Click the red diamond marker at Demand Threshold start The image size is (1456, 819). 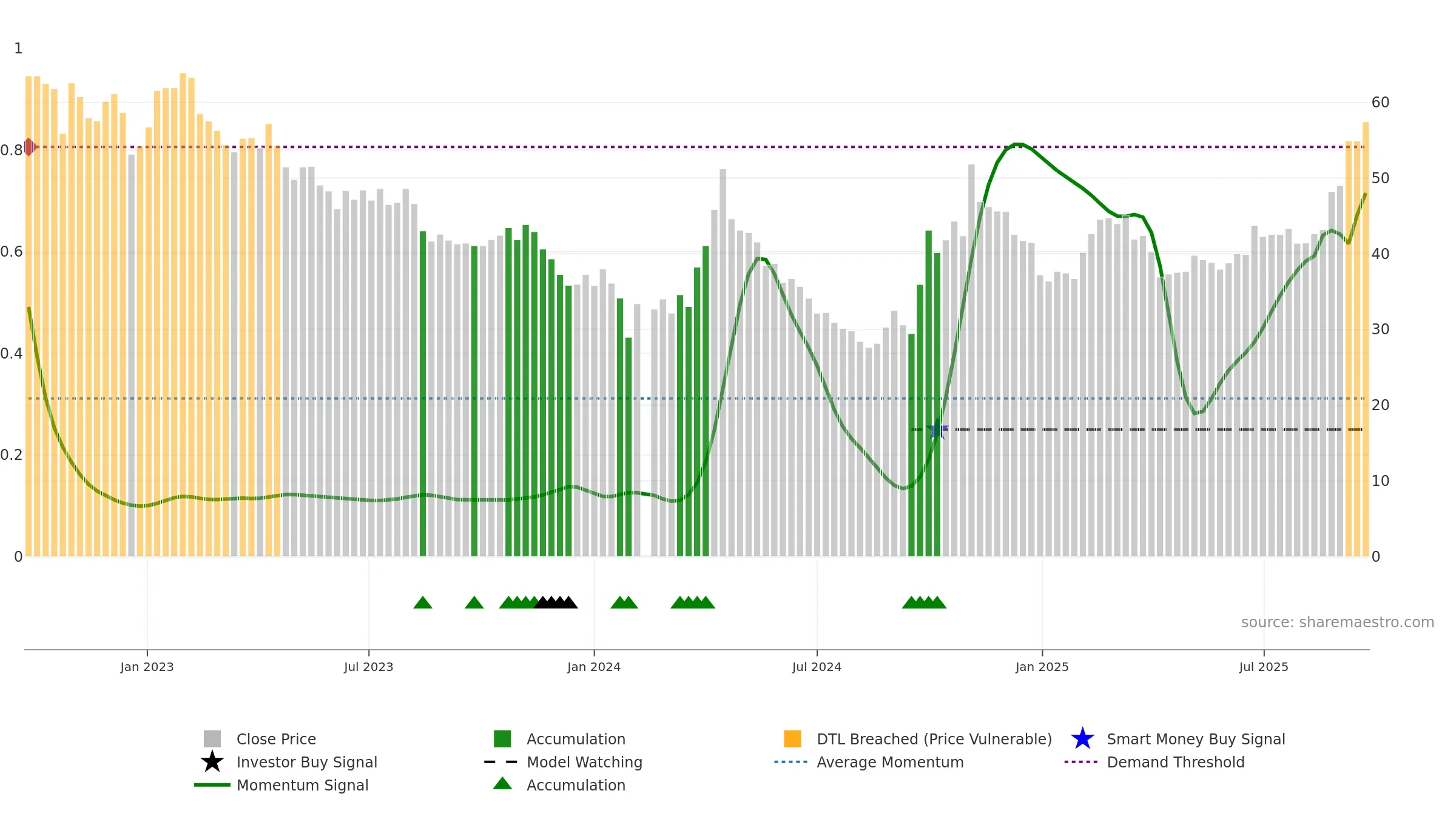(29, 147)
